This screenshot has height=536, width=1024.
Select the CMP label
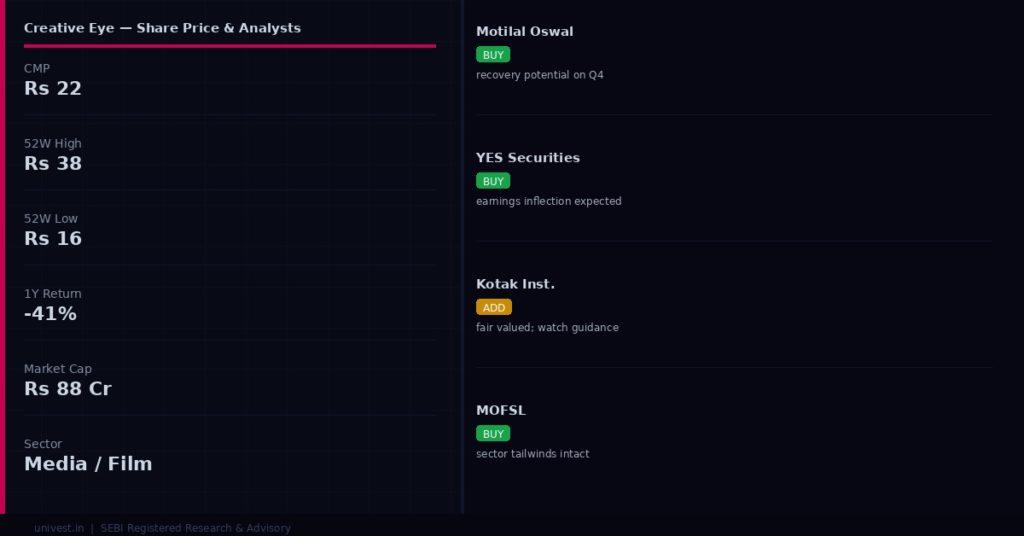[37, 69]
